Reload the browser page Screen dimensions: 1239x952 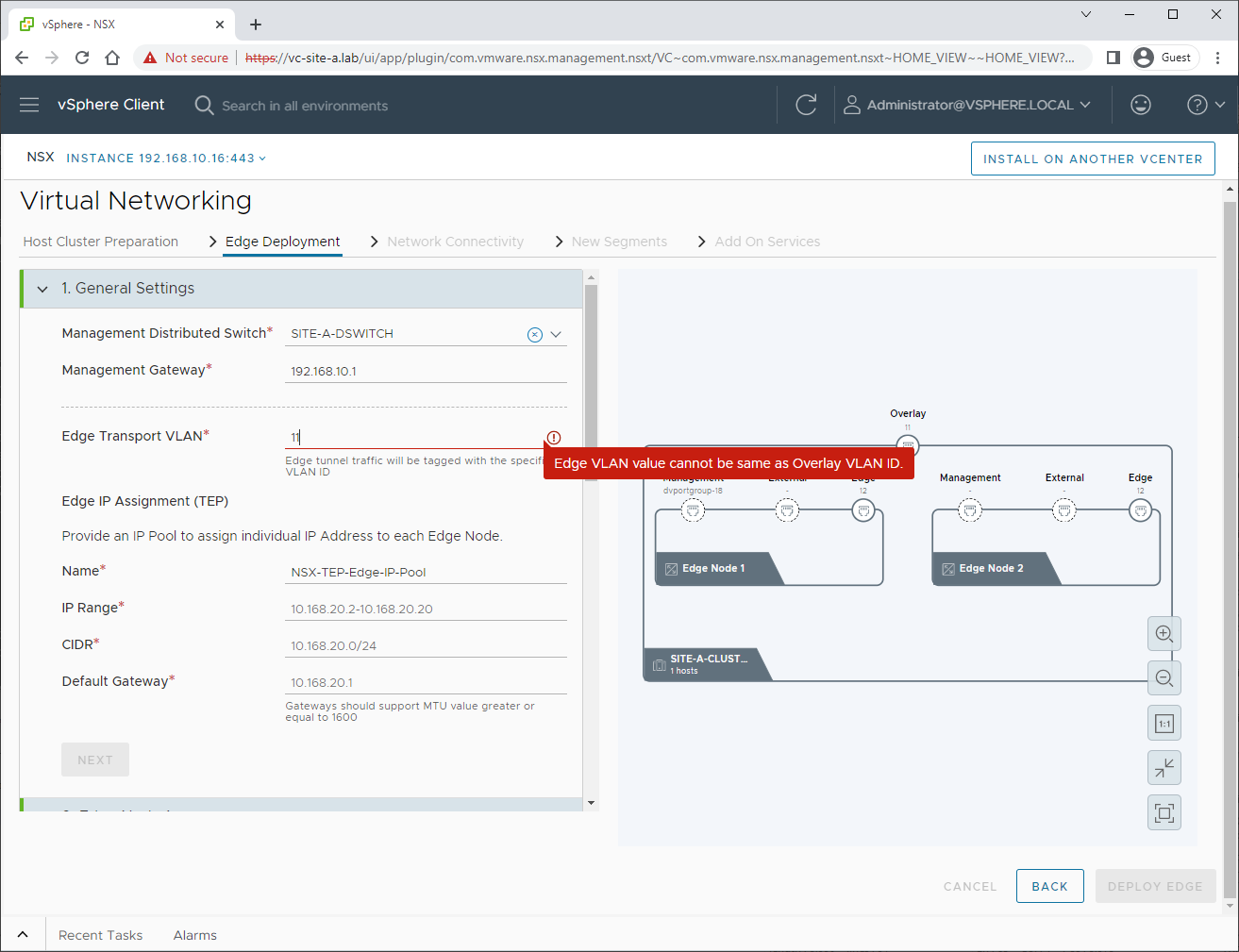click(82, 58)
